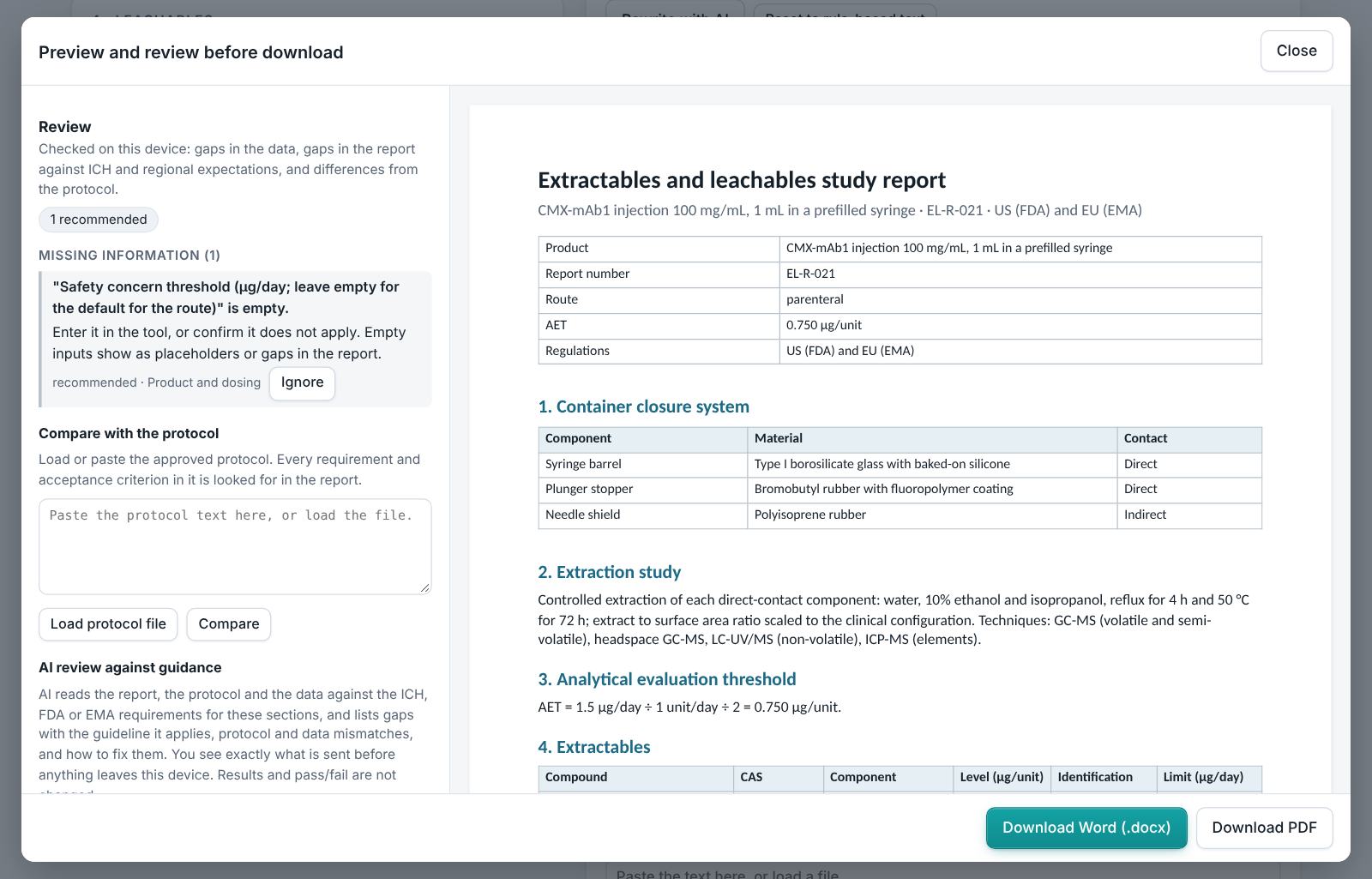Click the 'Identification' column header
The width and height of the screenshot is (1372, 879).
[x=1104, y=778]
